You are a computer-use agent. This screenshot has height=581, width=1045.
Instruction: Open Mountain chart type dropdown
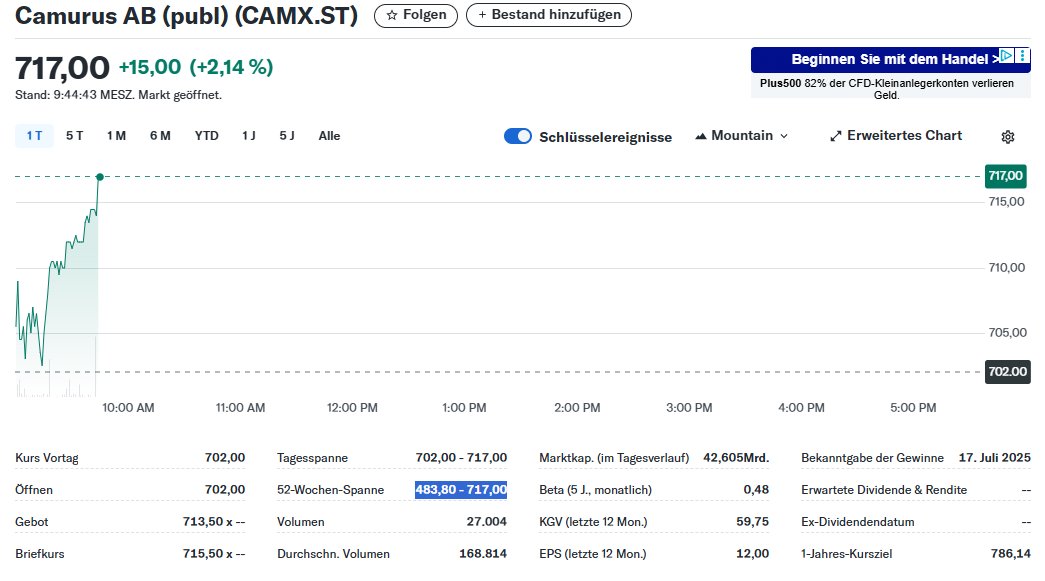[742, 136]
